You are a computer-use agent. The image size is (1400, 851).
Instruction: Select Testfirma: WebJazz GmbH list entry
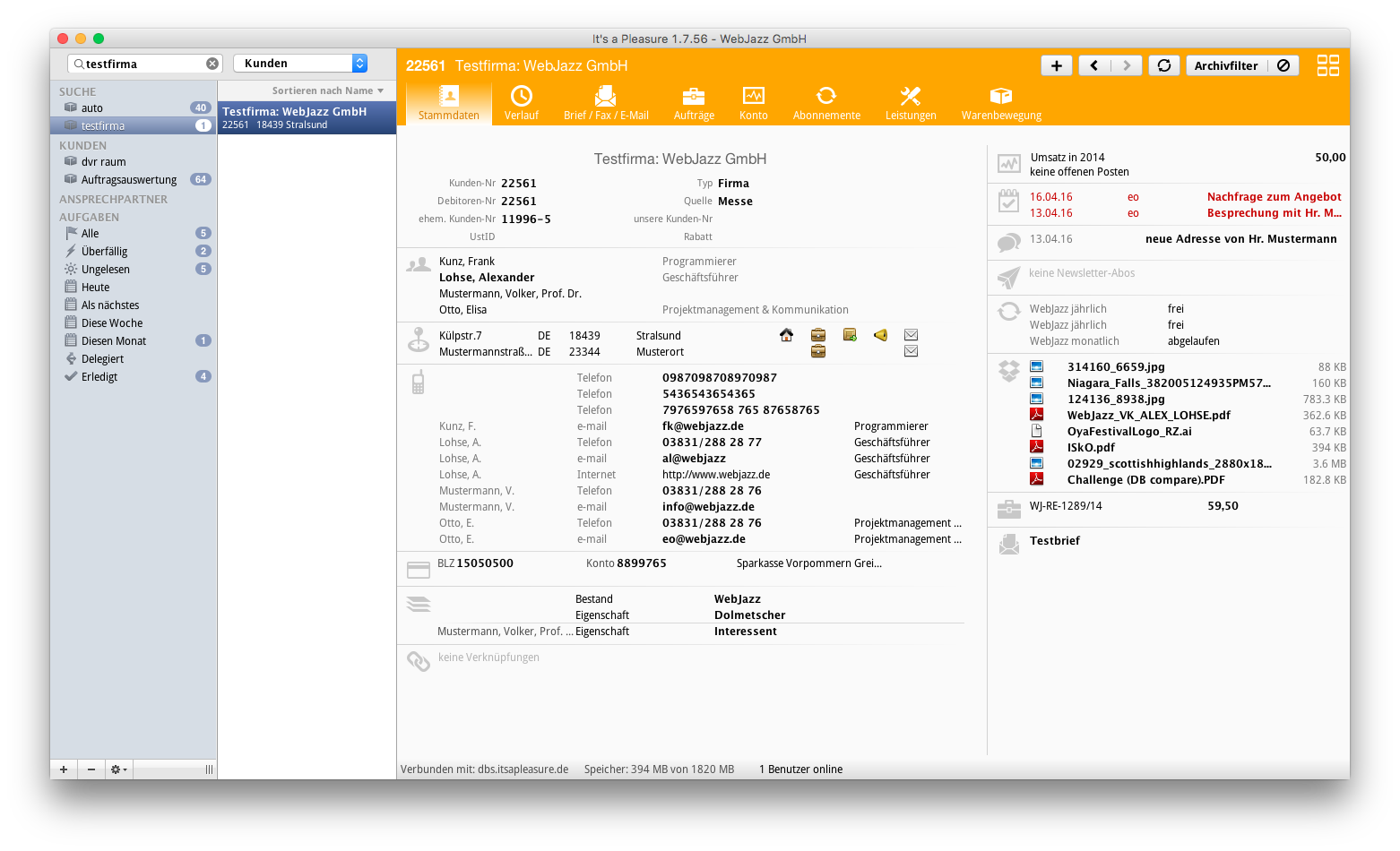pyautogui.click(x=307, y=117)
